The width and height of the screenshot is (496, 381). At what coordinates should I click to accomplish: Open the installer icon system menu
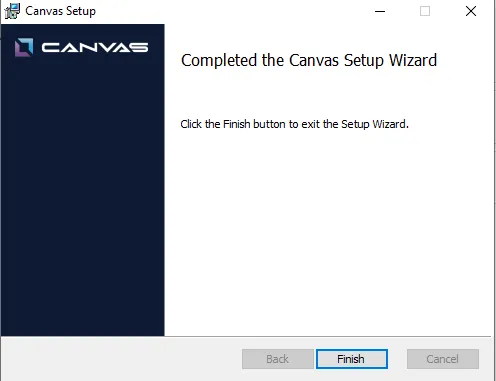pyautogui.click(x=12, y=11)
